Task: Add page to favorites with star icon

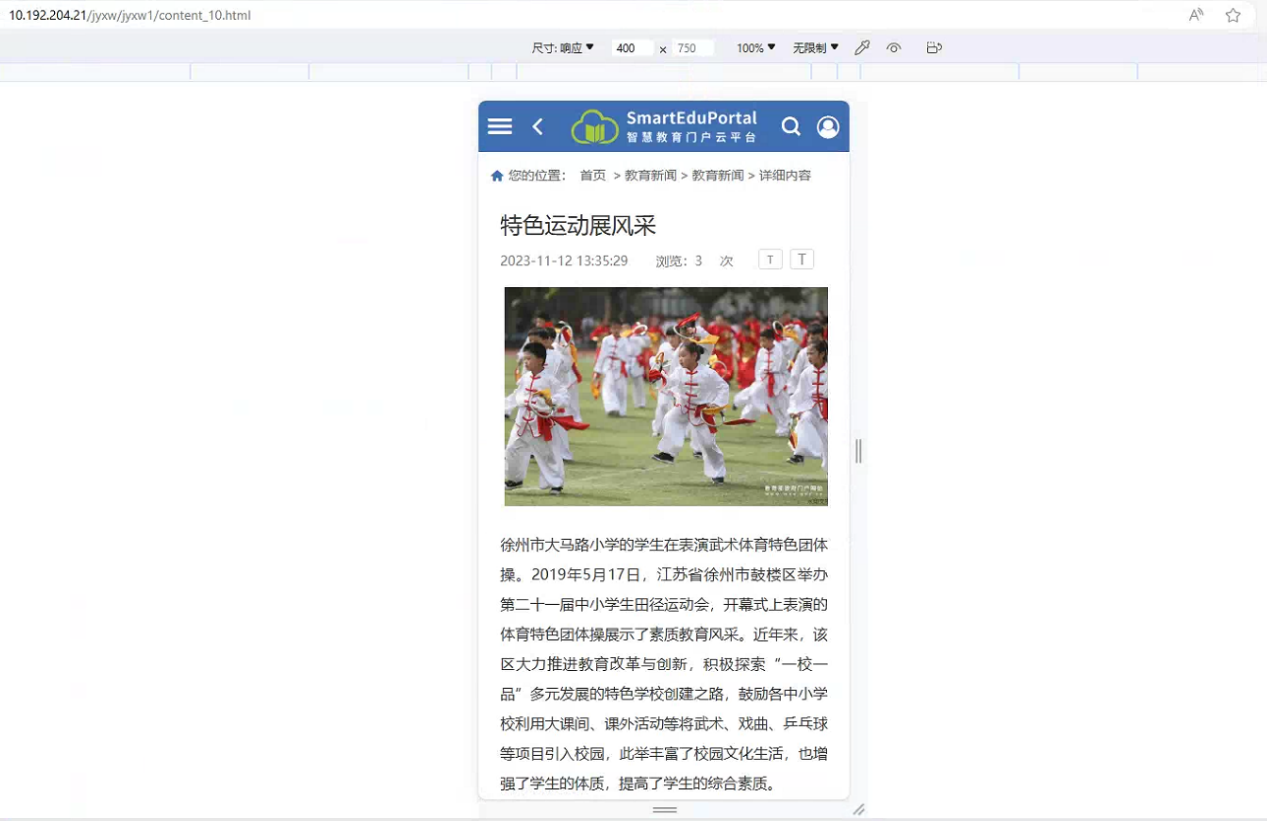Action: pos(1233,15)
